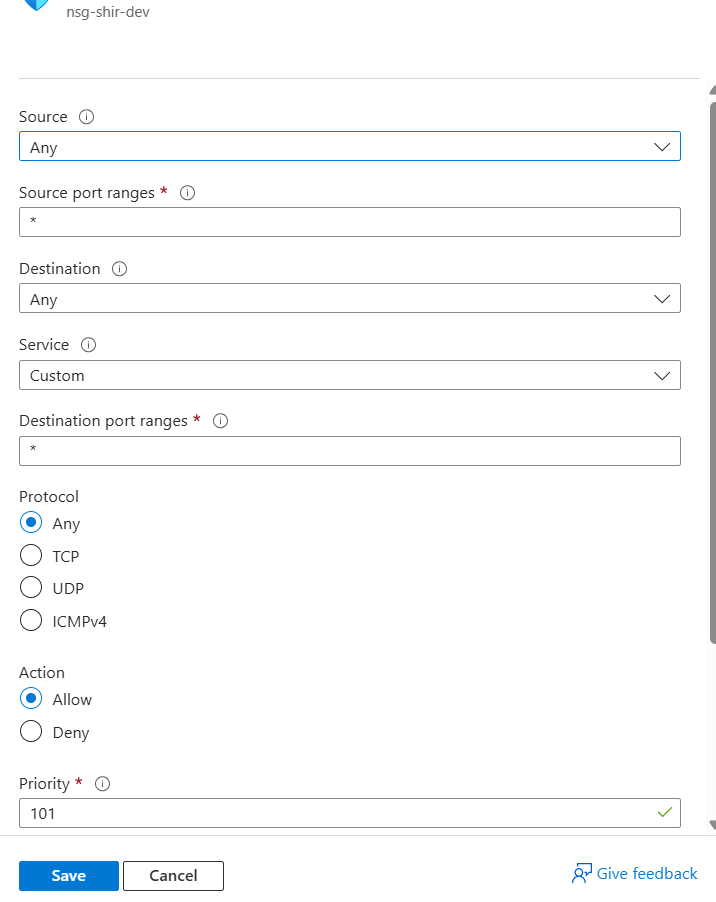Click the info icon for Destination port ranges
This screenshot has width=716, height=902.
(x=220, y=421)
